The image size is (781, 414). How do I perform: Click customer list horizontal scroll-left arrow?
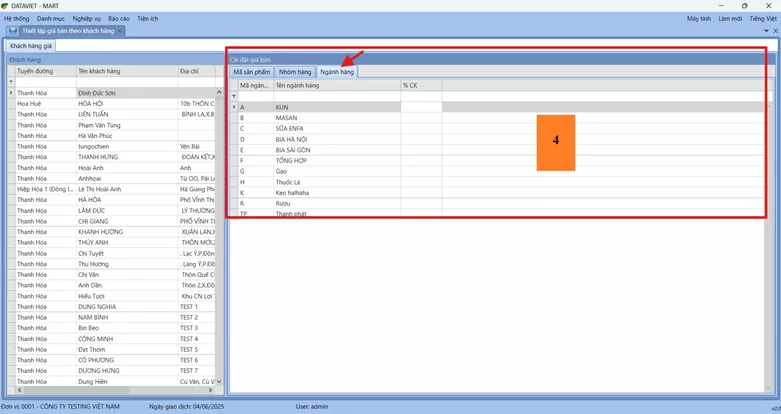tap(19, 390)
